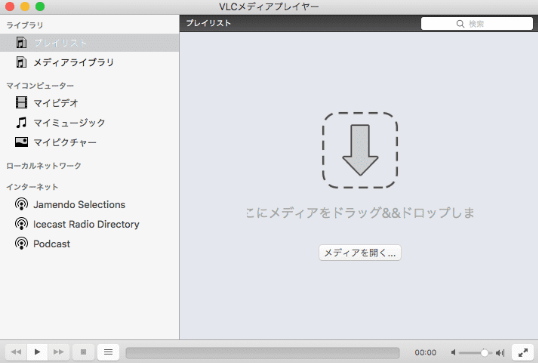Viewport: 538px width, 363px height.
Task: Click the インターネット section header
Action: pos(32,187)
